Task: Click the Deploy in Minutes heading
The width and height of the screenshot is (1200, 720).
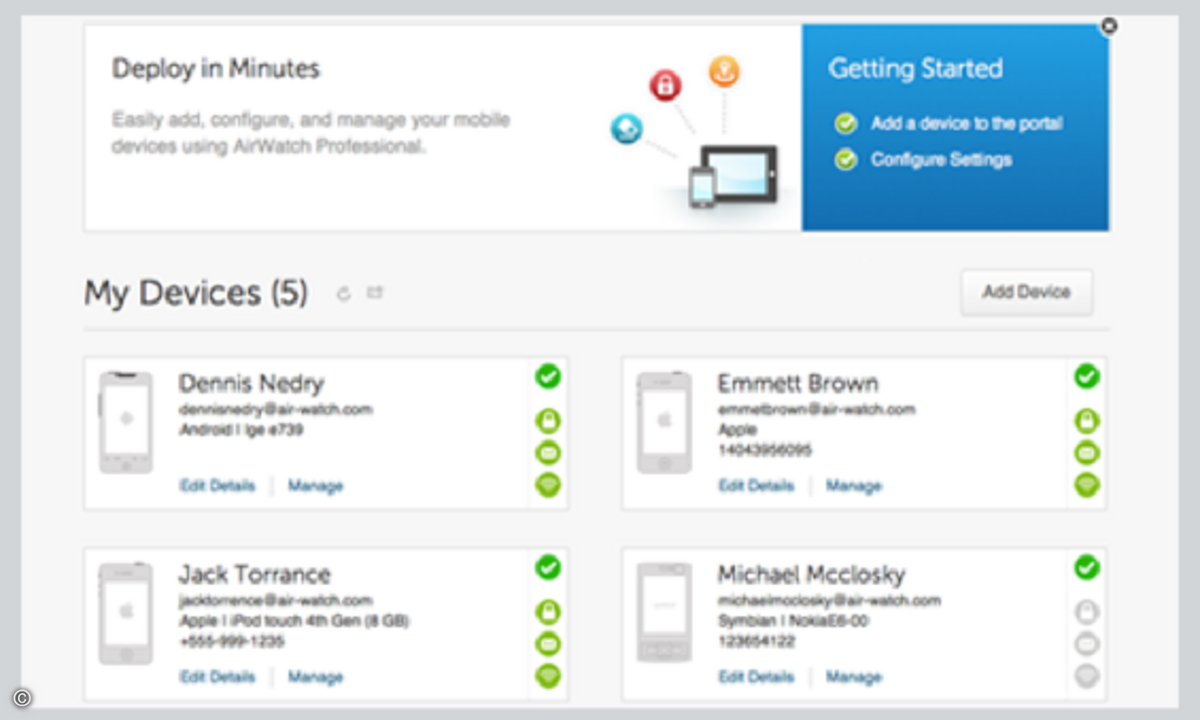Action: [216, 69]
